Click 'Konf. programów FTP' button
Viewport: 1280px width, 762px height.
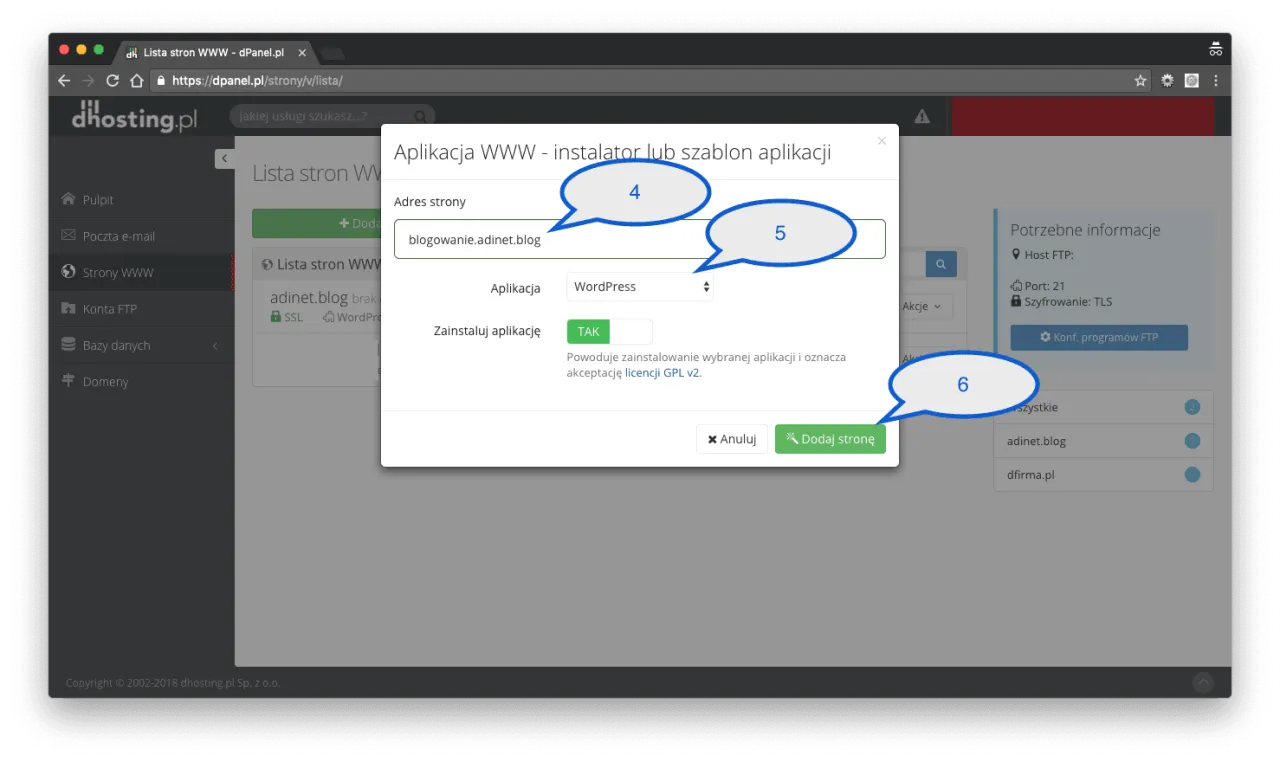coord(1099,337)
